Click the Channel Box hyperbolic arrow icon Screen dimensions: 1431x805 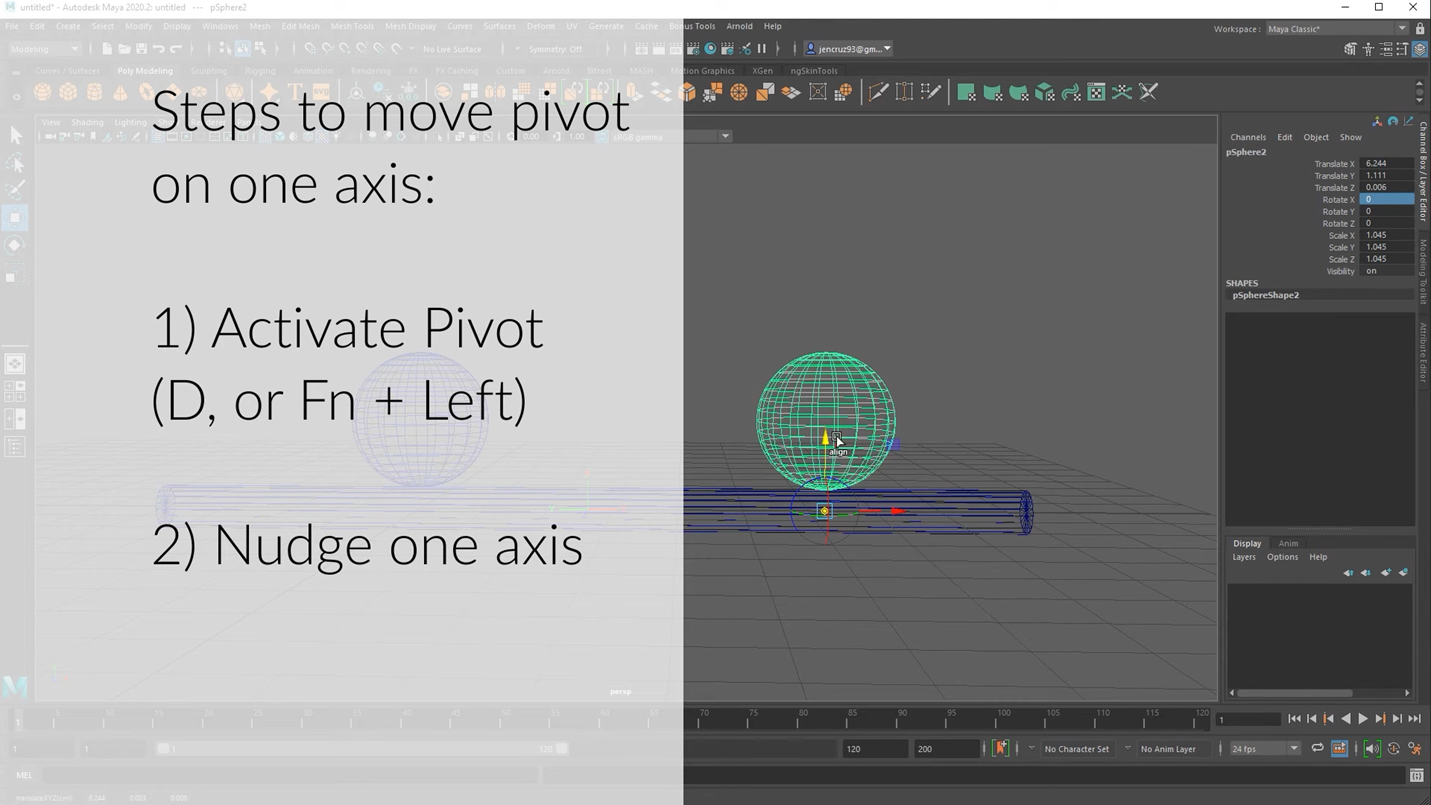(x=1409, y=121)
